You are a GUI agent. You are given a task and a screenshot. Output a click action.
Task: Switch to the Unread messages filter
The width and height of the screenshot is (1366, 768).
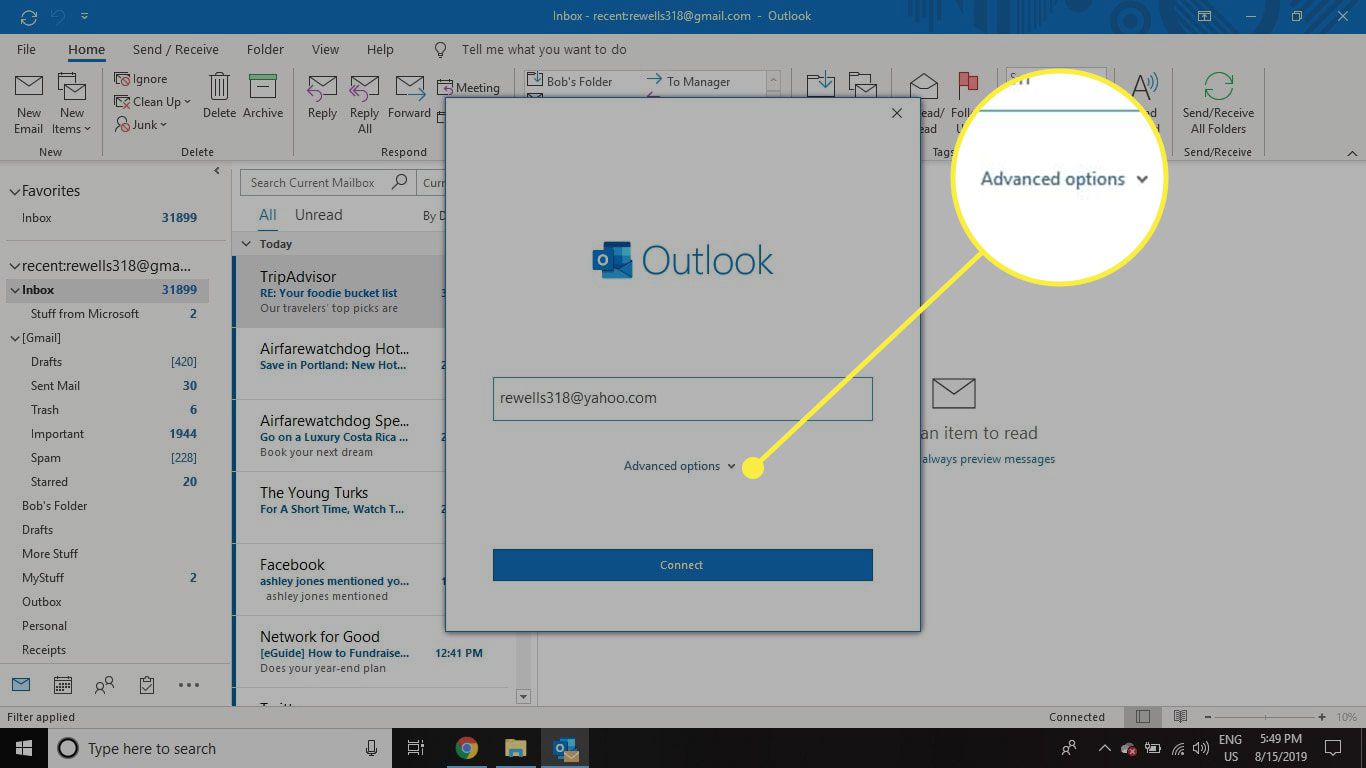(318, 215)
